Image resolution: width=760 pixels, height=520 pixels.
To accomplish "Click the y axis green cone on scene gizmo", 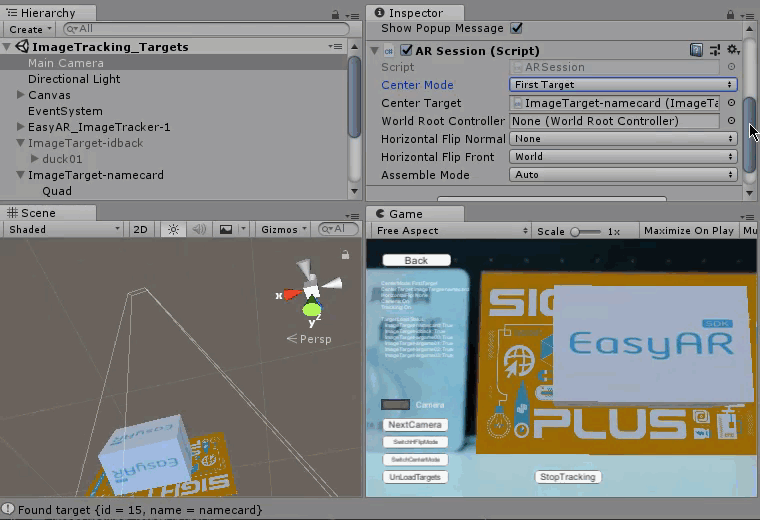I will tap(312, 307).
